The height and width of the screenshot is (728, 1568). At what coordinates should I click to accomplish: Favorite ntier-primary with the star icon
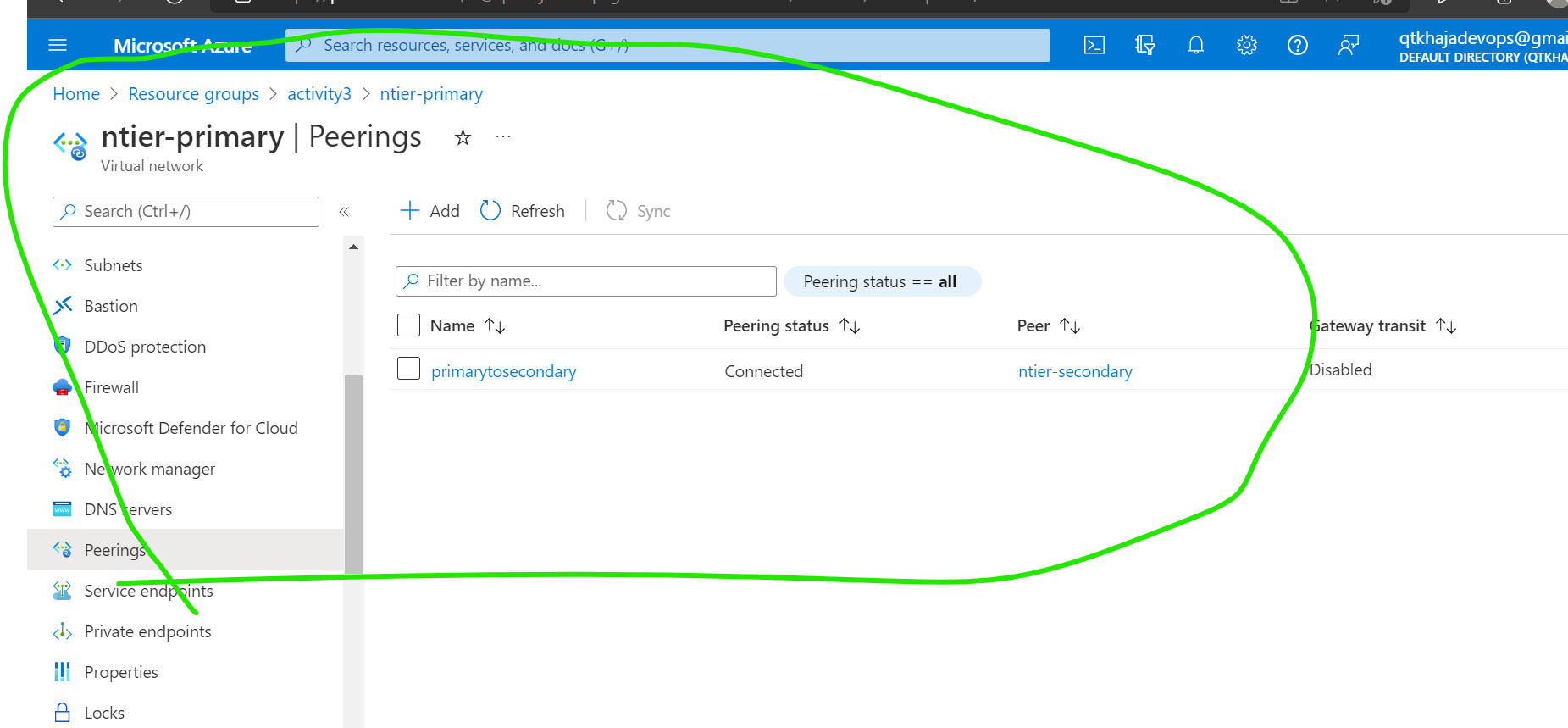click(463, 137)
